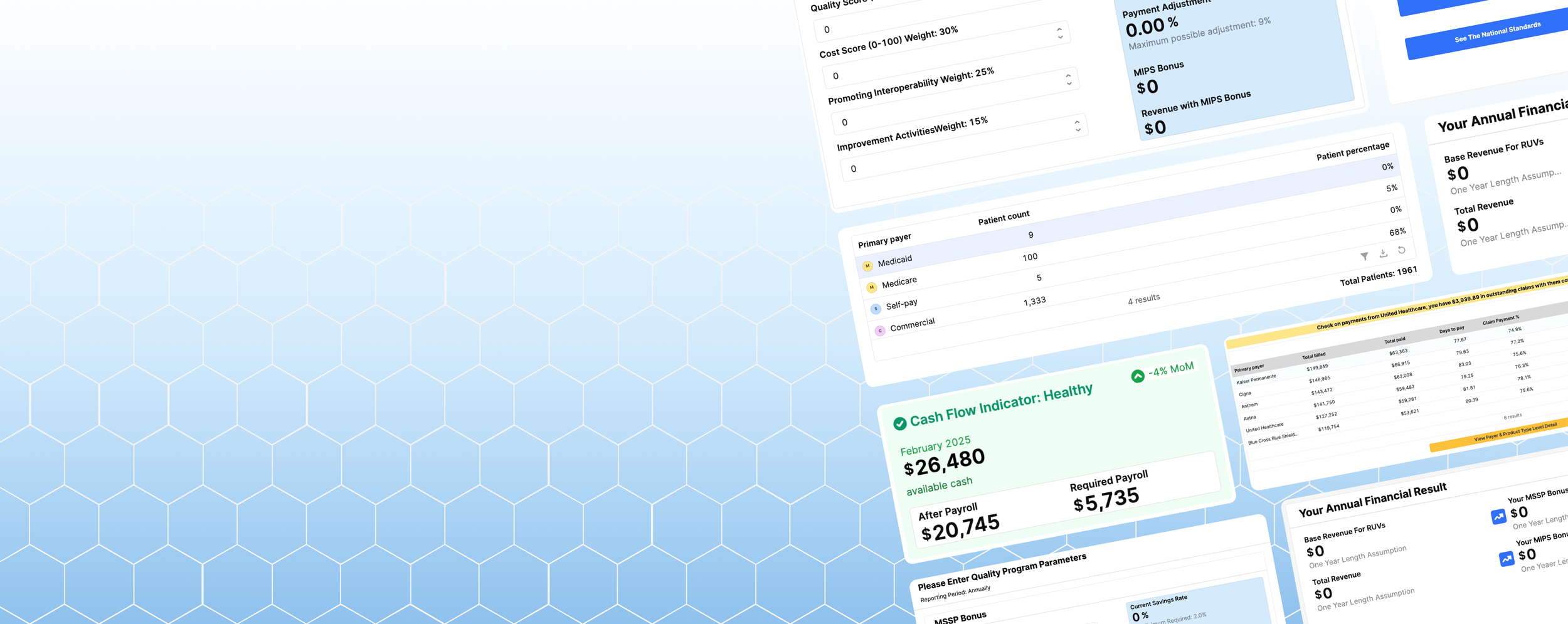
Task: Click the Primary payer column header in patient table
Action: pos(884,240)
